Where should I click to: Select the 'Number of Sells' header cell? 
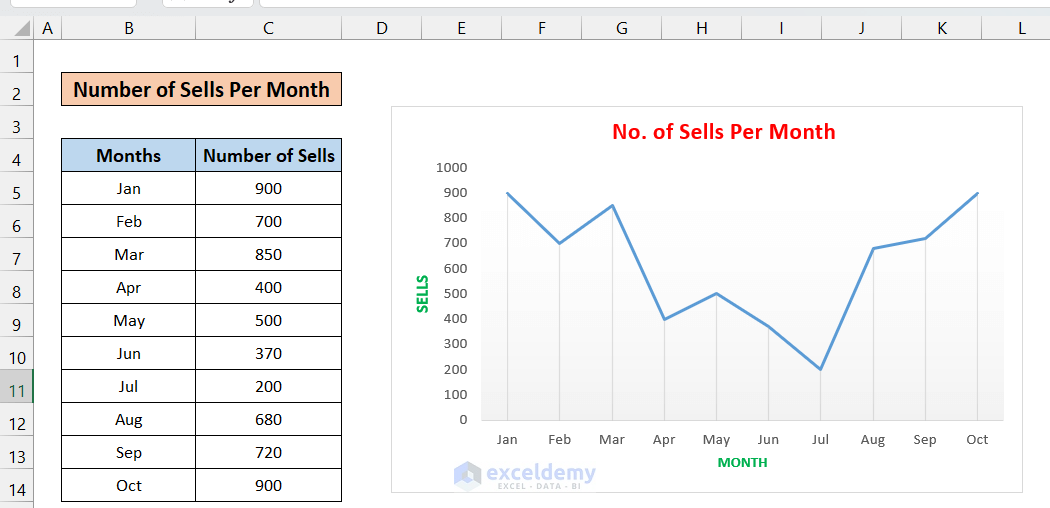(268, 155)
